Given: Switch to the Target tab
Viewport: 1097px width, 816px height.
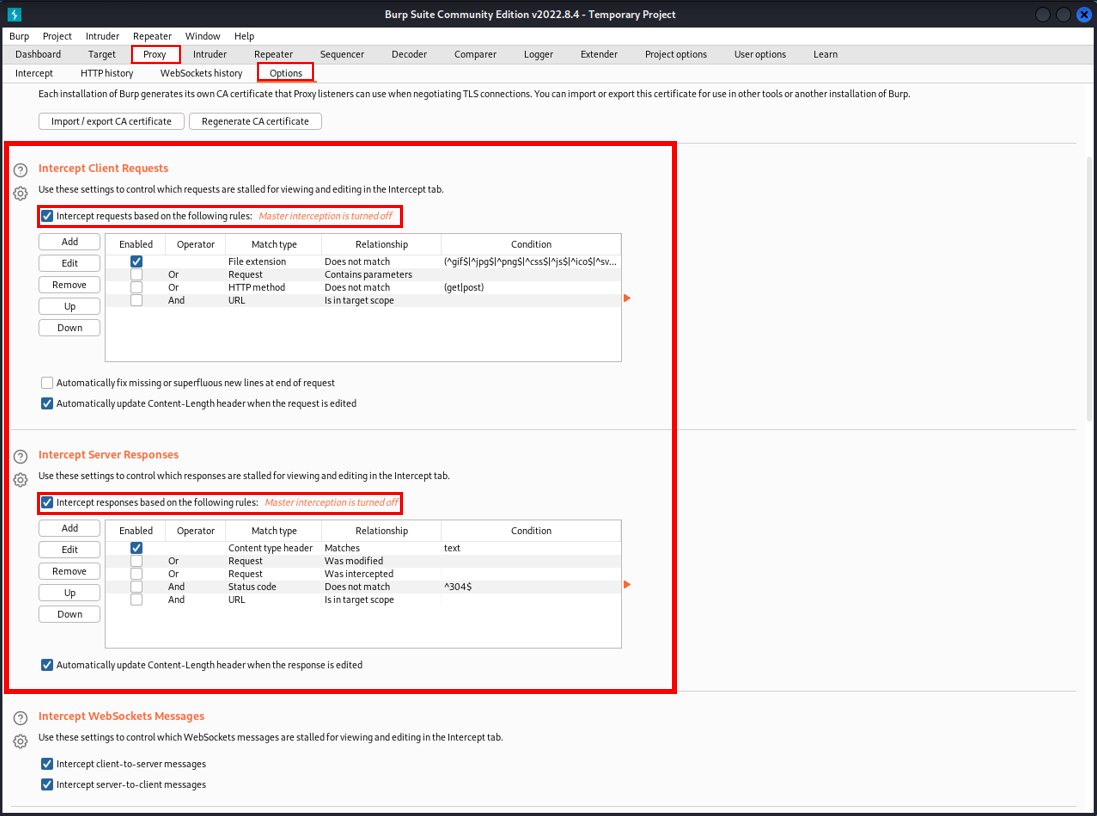Looking at the screenshot, I should [101, 54].
